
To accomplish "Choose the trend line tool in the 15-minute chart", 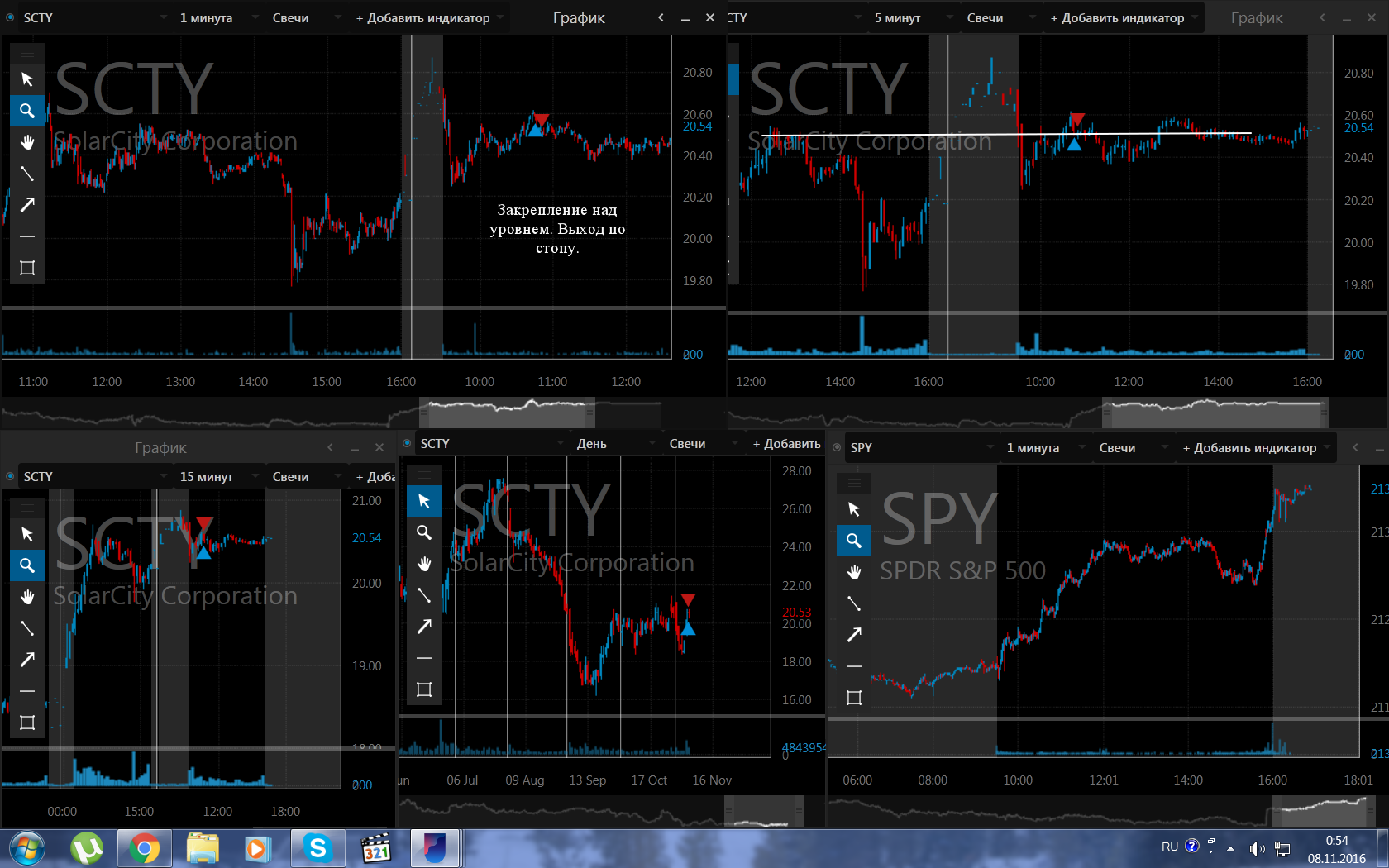I will click(27, 628).
